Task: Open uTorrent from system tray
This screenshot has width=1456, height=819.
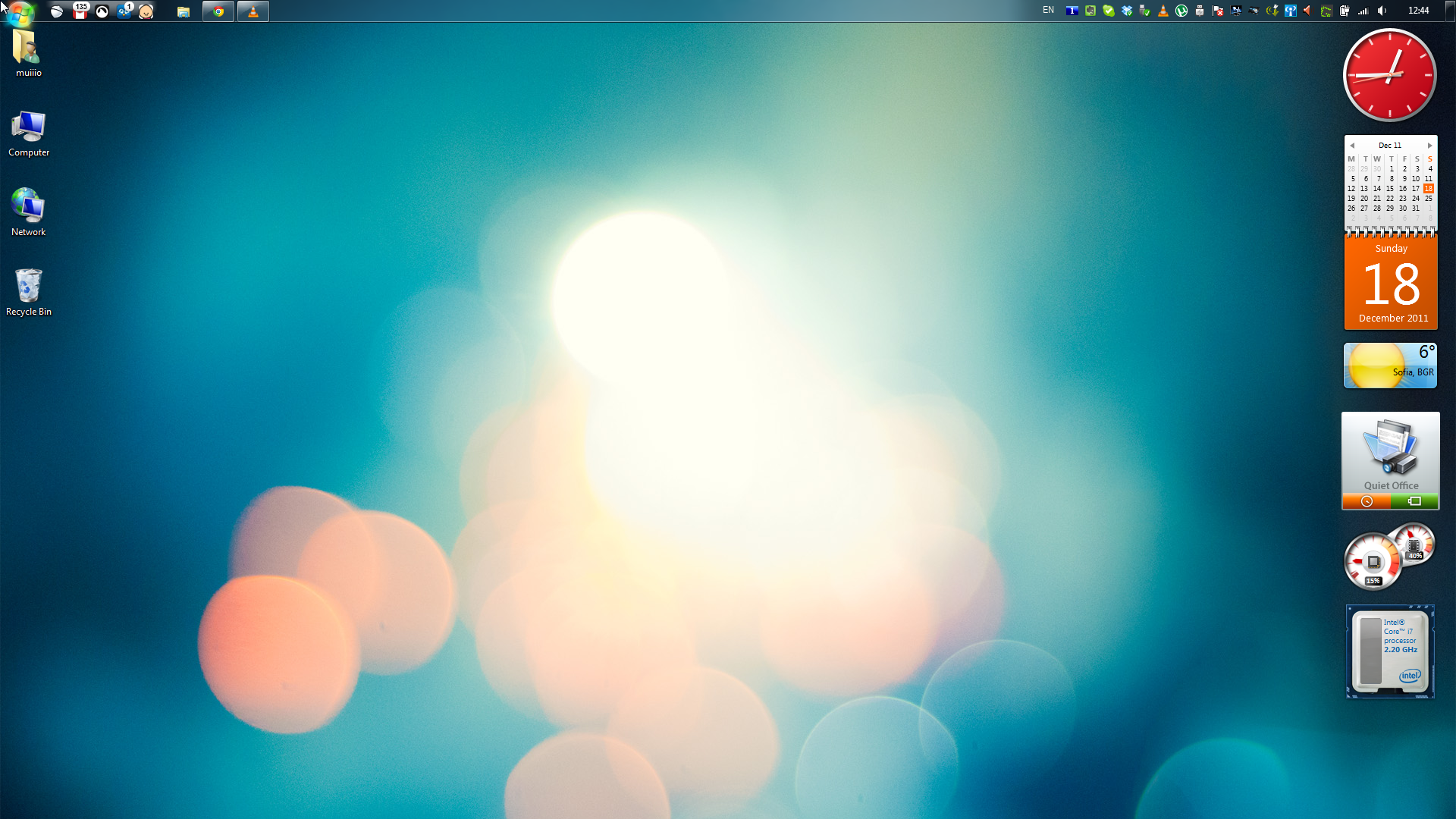Action: pos(1181,11)
